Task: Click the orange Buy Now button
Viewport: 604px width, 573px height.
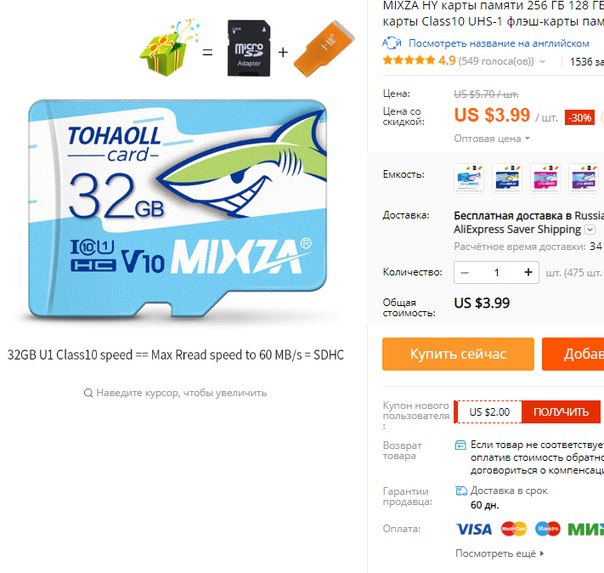Action: coord(458,354)
